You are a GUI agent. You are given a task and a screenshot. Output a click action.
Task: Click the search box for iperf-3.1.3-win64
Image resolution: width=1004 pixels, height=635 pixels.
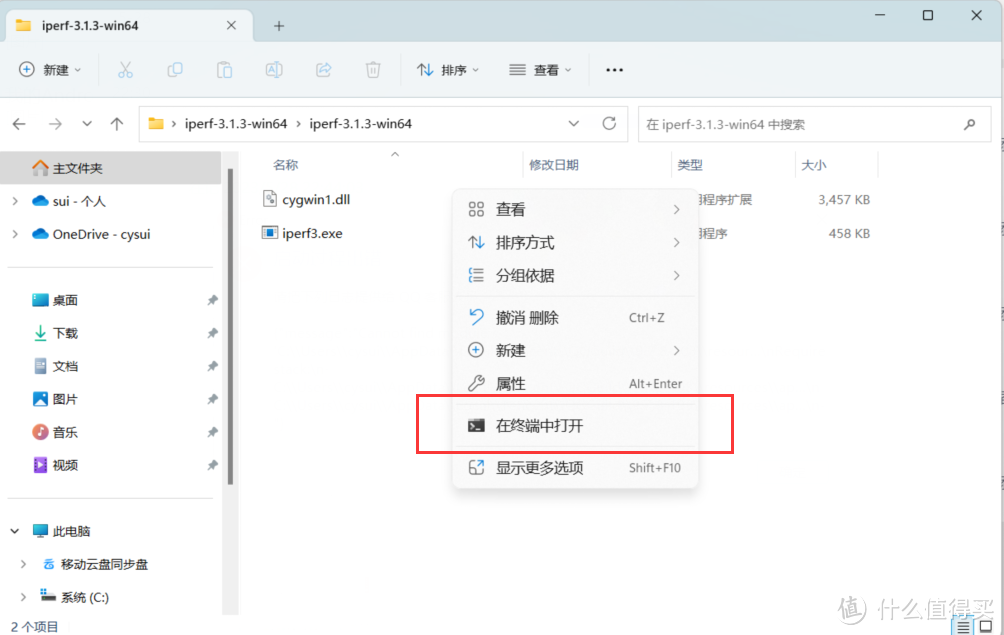pos(800,124)
